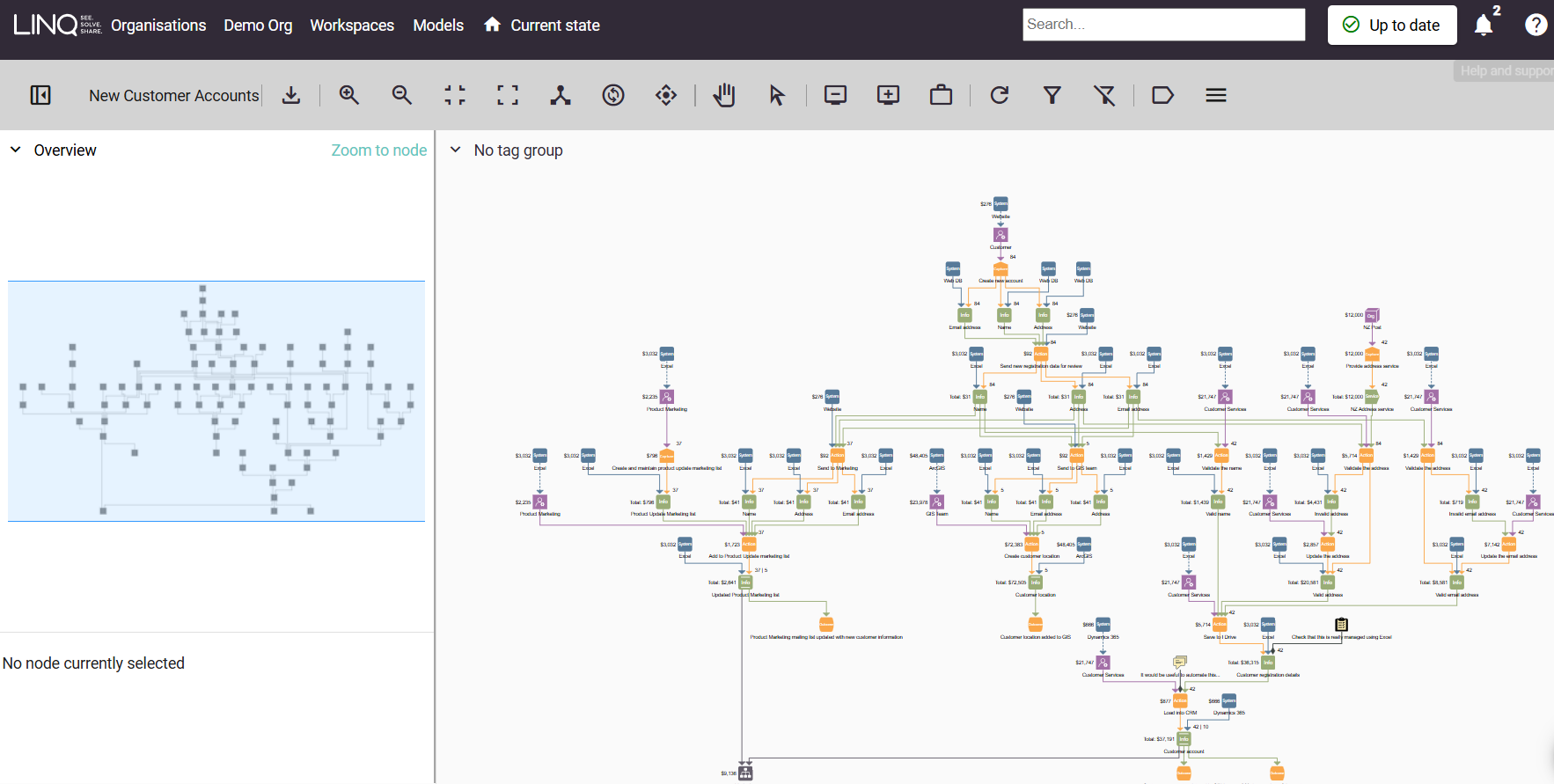This screenshot has width=1554, height=784.
Task: Click the briefcase icon in toolbar
Action: tap(942, 95)
